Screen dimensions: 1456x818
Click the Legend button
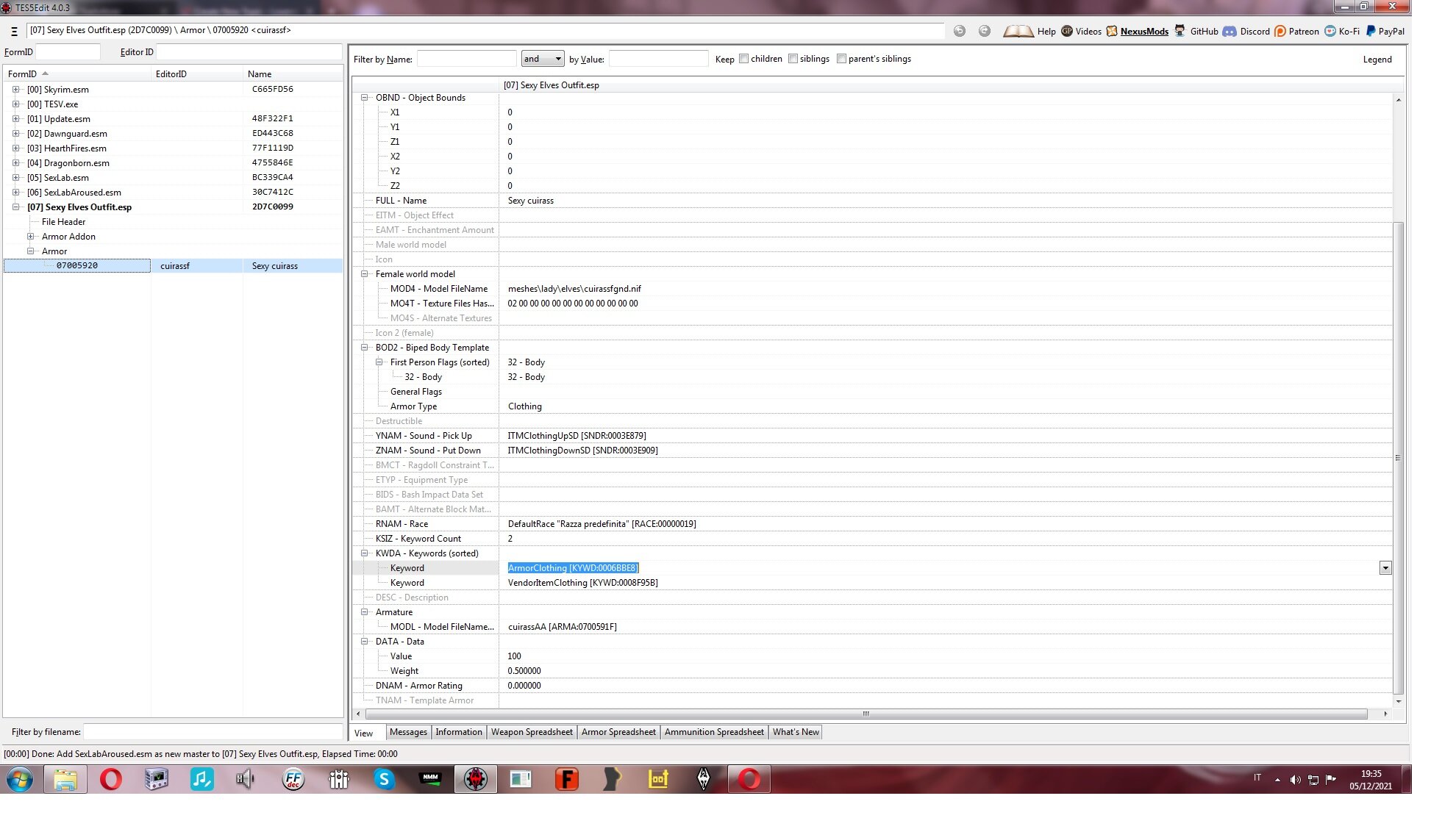click(x=1377, y=60)
